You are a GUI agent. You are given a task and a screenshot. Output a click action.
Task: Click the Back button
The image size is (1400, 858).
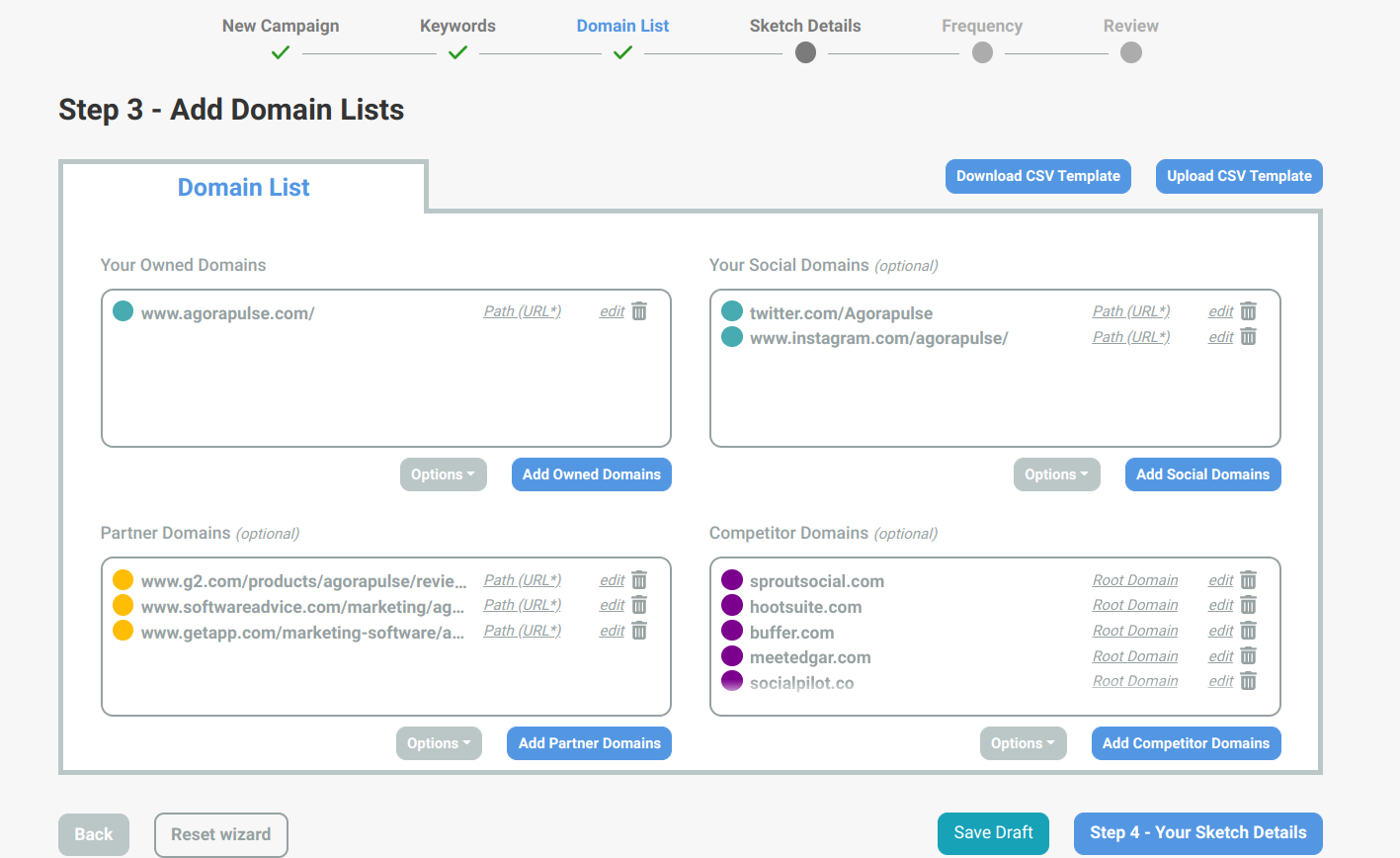tap(94, 834)
